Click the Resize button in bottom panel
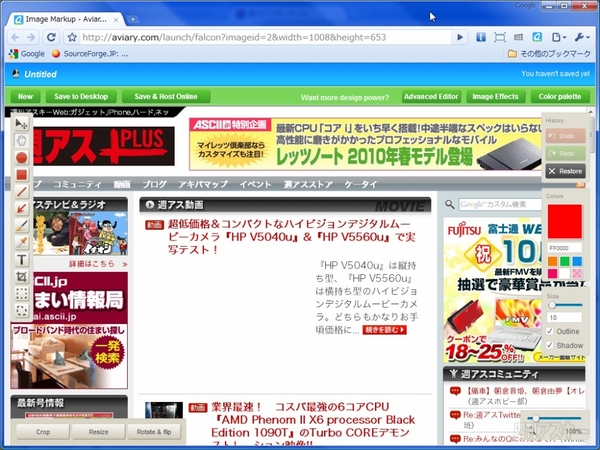Viewport: 600px width, 450px height. 98,432
